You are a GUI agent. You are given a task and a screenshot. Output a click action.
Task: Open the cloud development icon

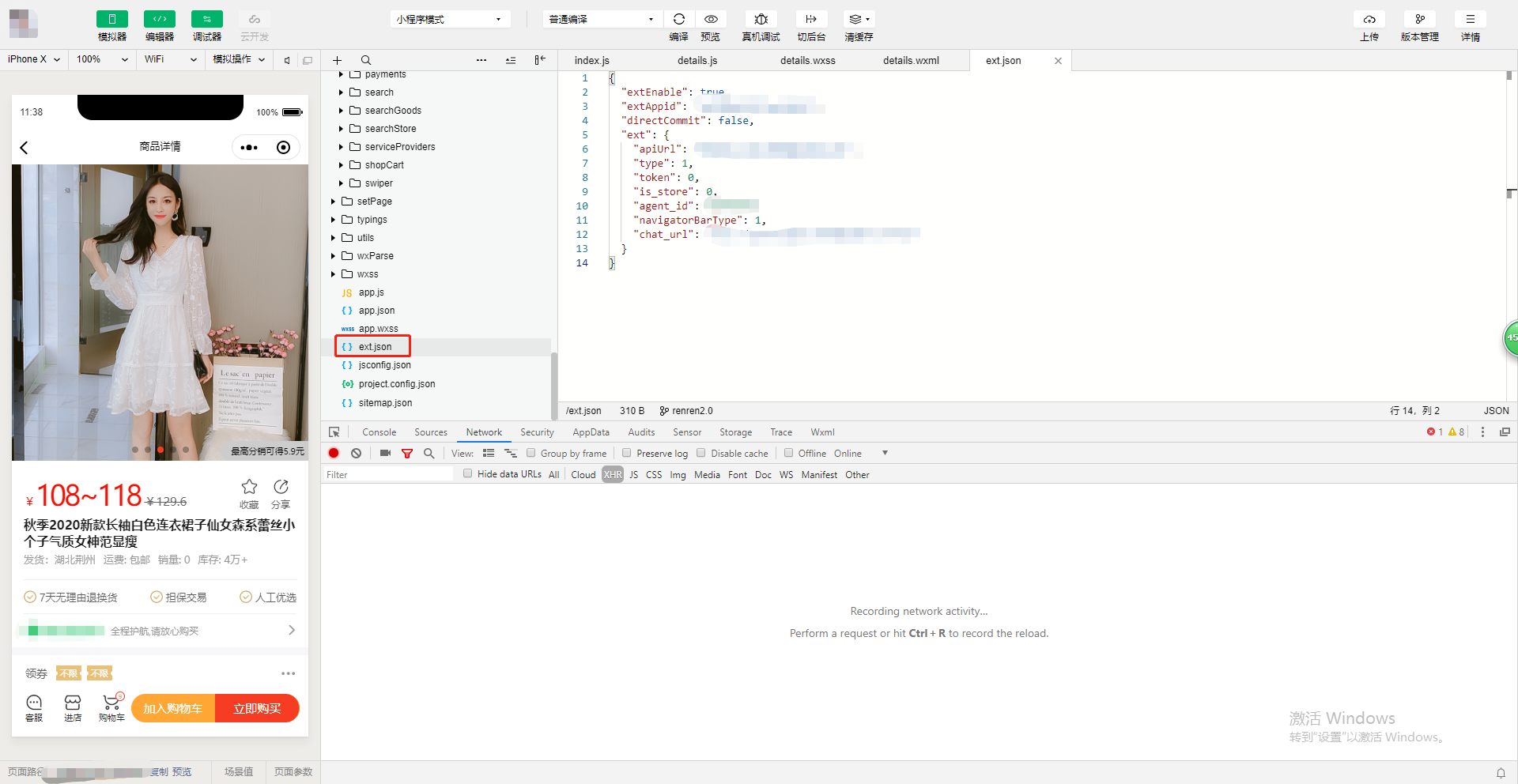(255, 19)
